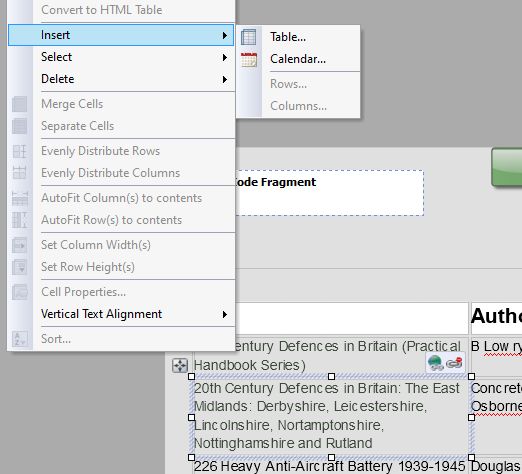Viewport: 522px width, 474px height.
Task: Click the Evenly Distribute Columns icon
Action: [20, 173]
